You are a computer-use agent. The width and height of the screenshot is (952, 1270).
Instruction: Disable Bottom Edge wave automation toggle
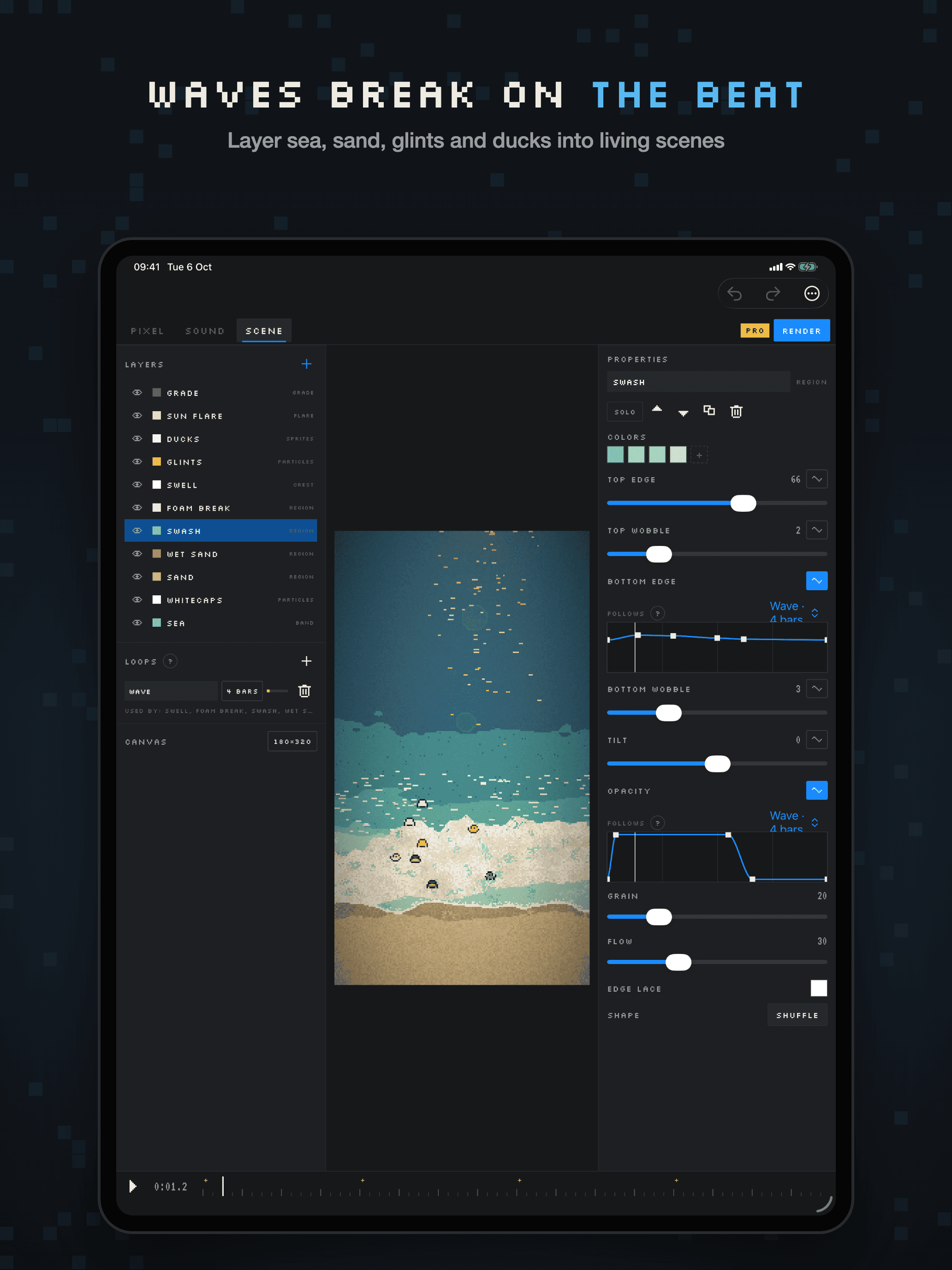816,581
